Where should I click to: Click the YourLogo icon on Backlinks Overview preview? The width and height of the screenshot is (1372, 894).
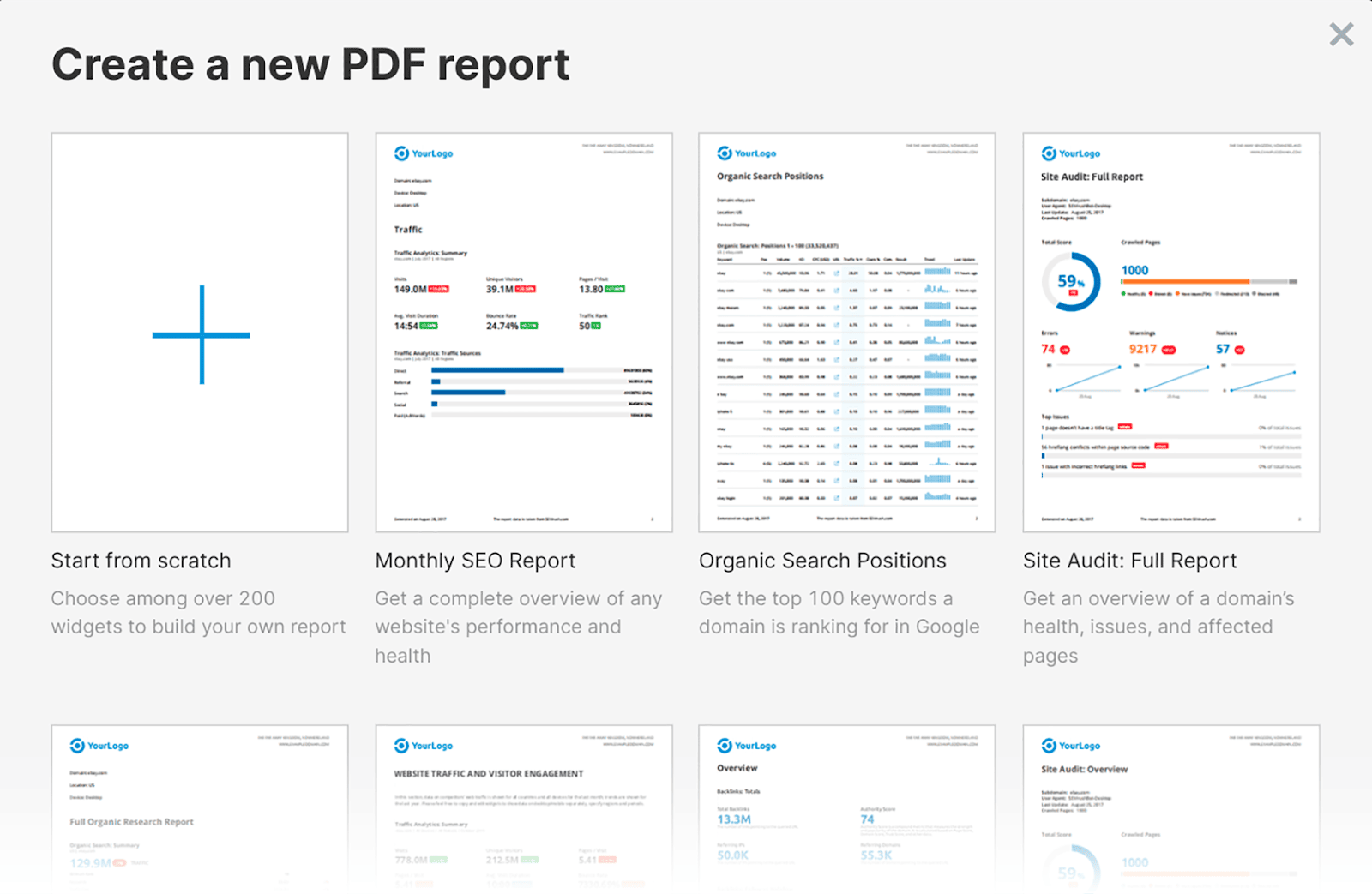click(724, 746)
